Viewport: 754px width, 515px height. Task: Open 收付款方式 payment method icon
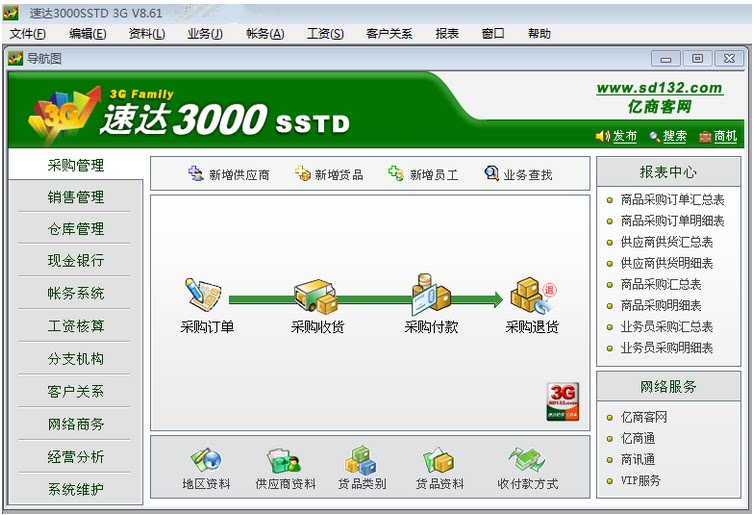527,460
